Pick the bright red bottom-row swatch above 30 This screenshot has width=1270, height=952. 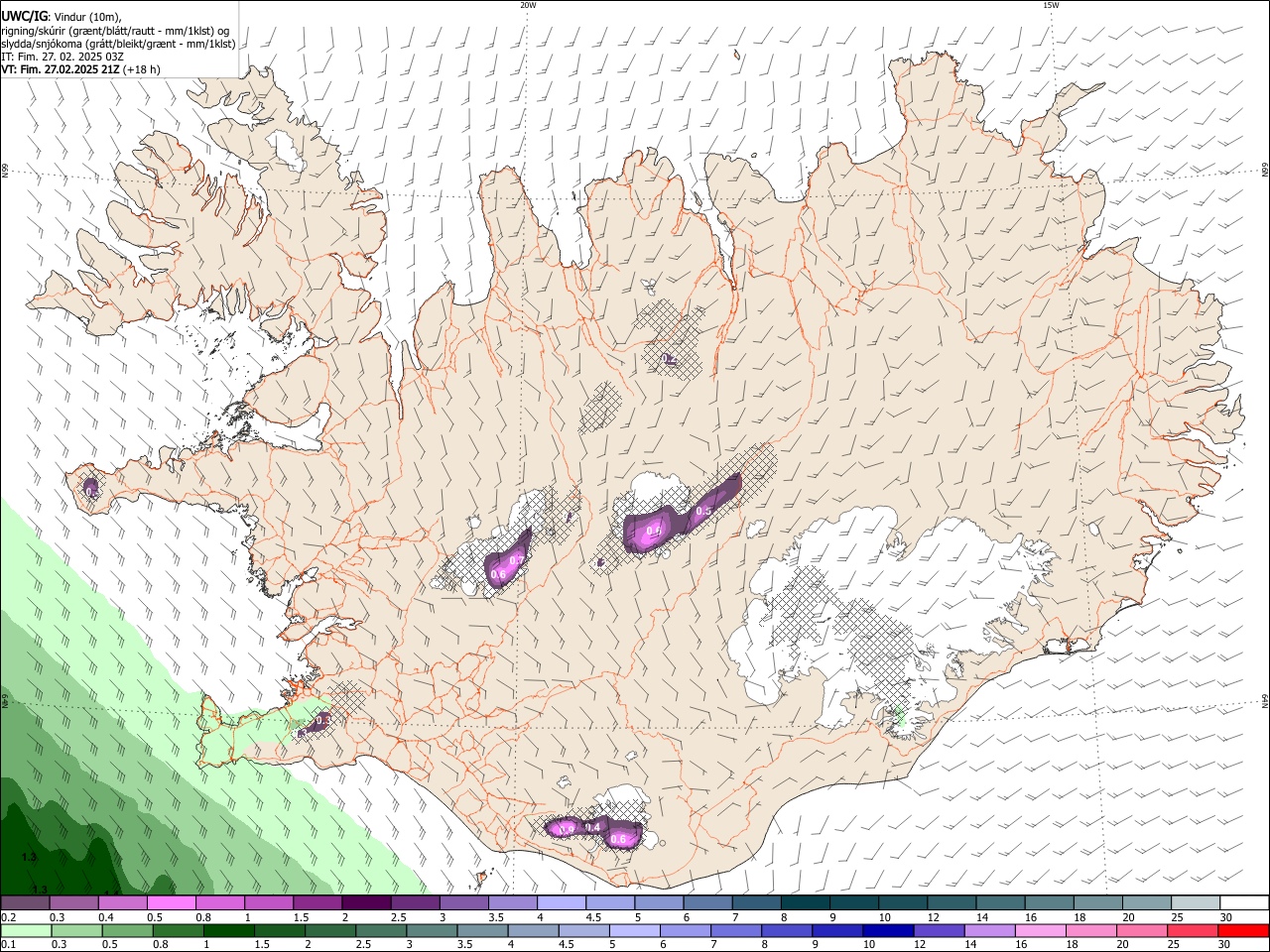[x=1243, y=930]
